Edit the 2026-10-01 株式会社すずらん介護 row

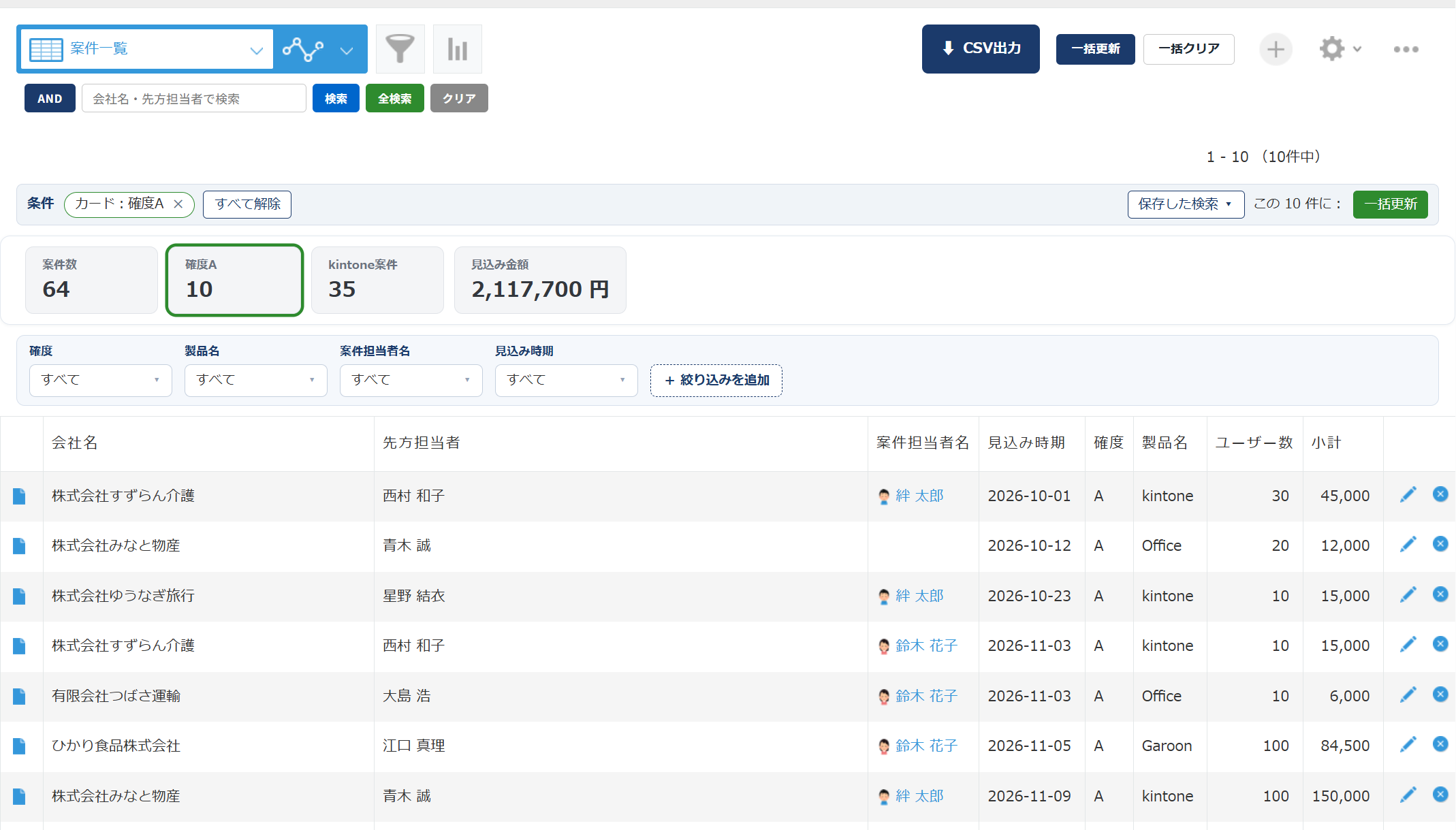click(1408, 495)
